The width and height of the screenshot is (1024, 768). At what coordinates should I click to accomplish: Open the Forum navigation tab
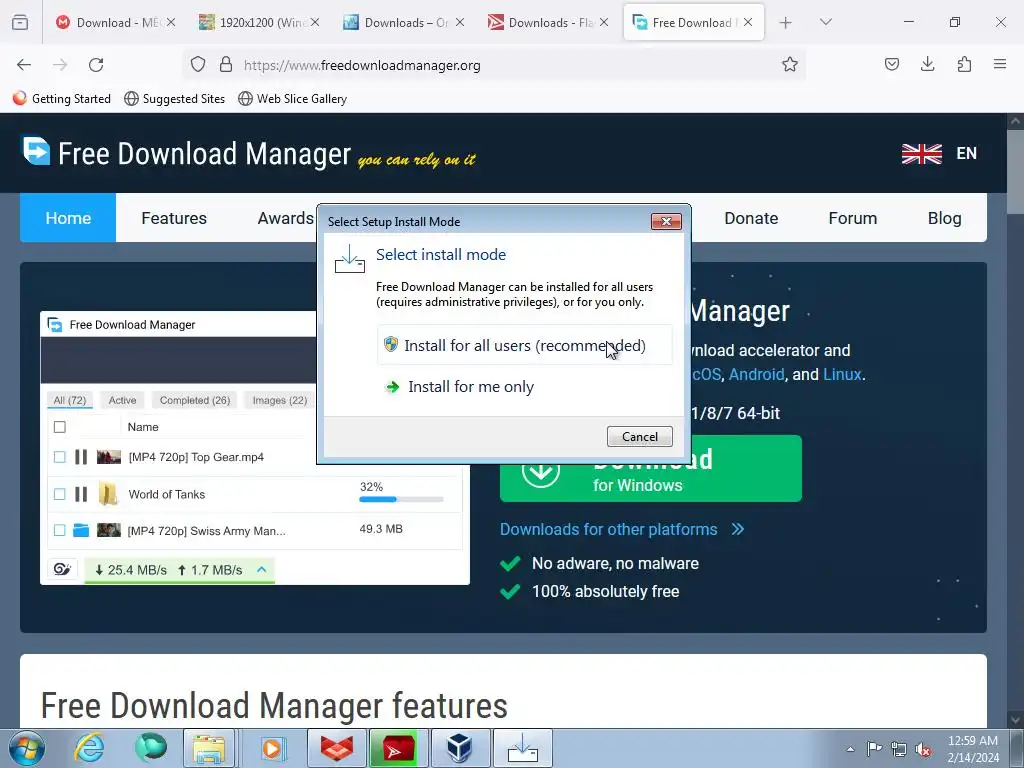(852, 217)
